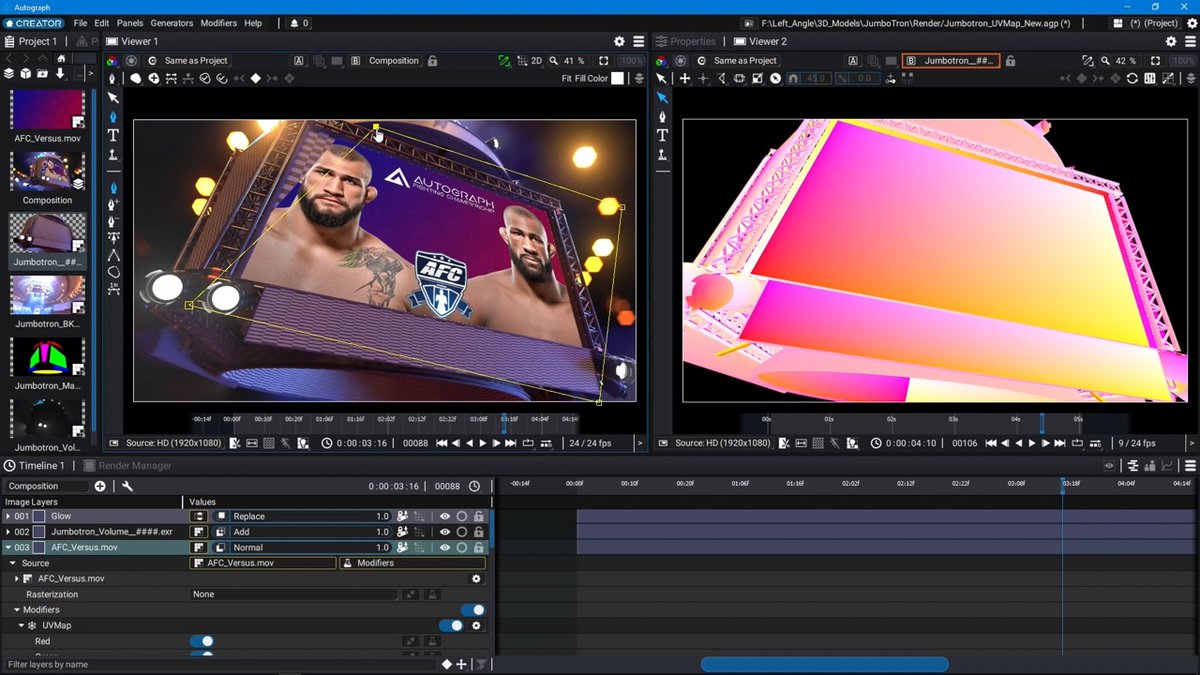
Task: Open the Timeline wrench settings tool
Action: coord(128,486)
